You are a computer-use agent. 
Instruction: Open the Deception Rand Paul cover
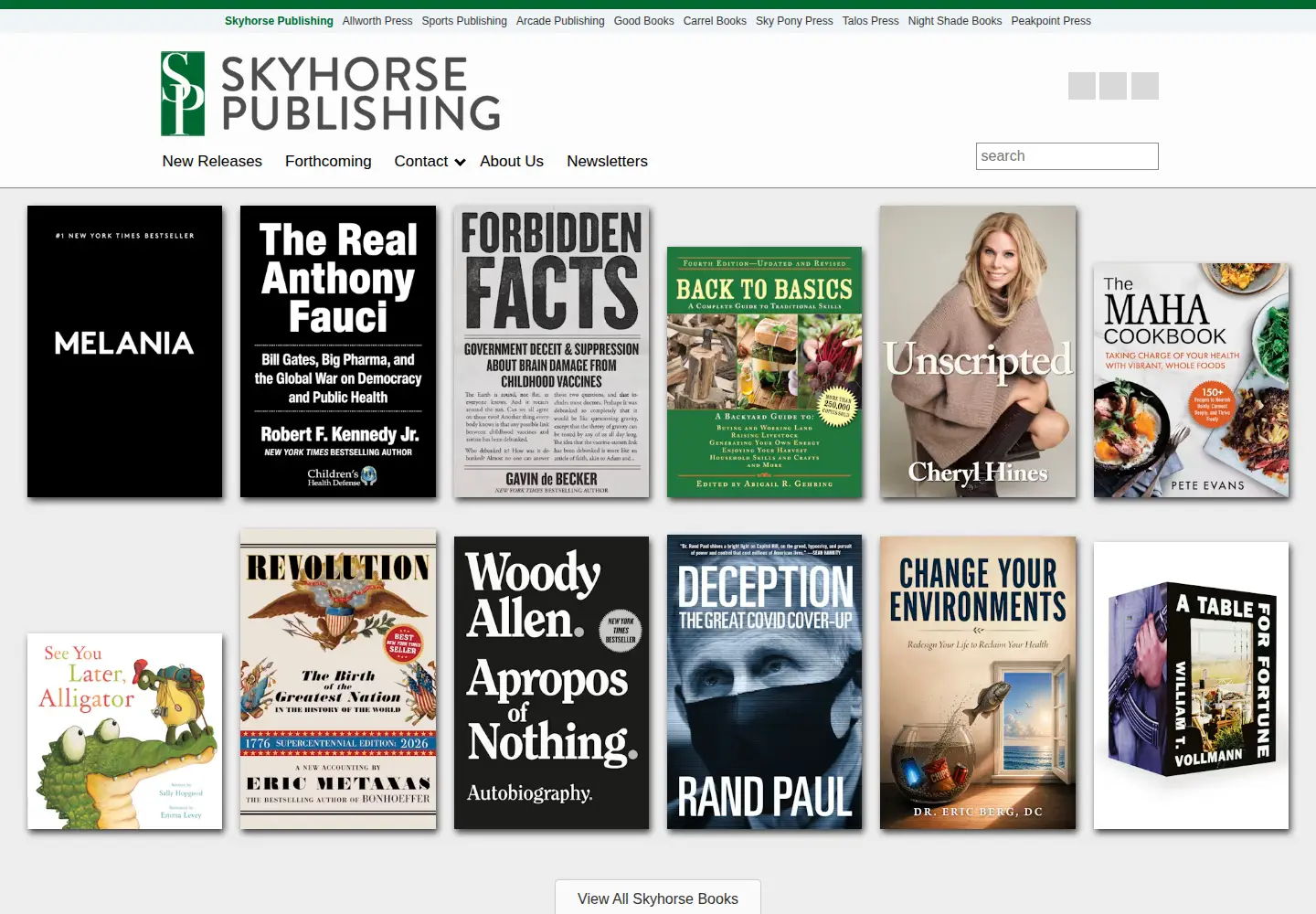point(764,682)
